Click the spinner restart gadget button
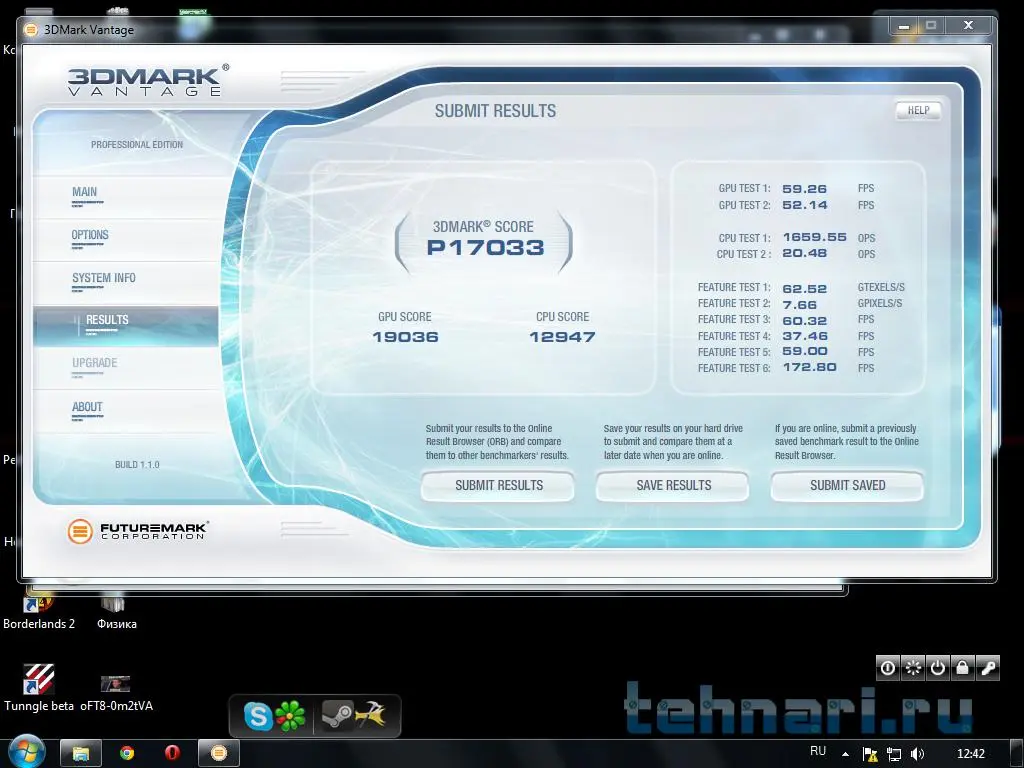1024x768 pixels. pyautogui.click(x=913, y=668)
